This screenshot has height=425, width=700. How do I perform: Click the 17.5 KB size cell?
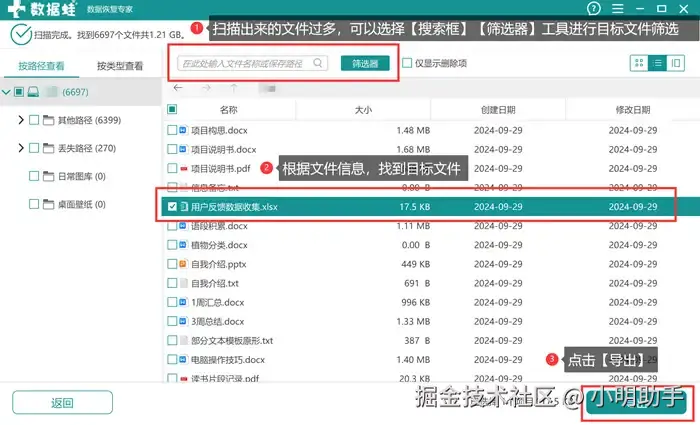coord(415,207)
